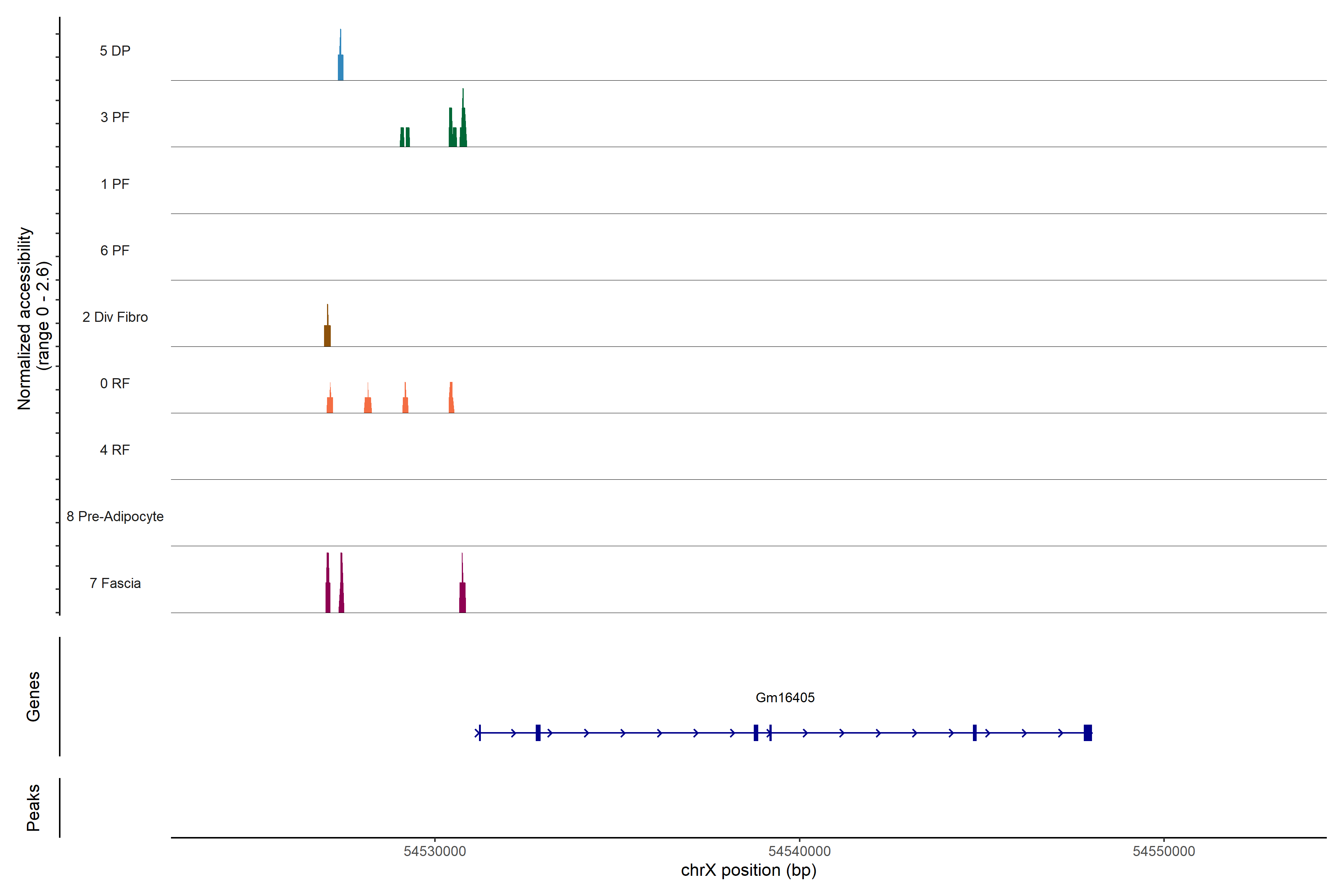Click the 2 Div Fibro label
1344x896 pixels.
(x=115, y=317)
